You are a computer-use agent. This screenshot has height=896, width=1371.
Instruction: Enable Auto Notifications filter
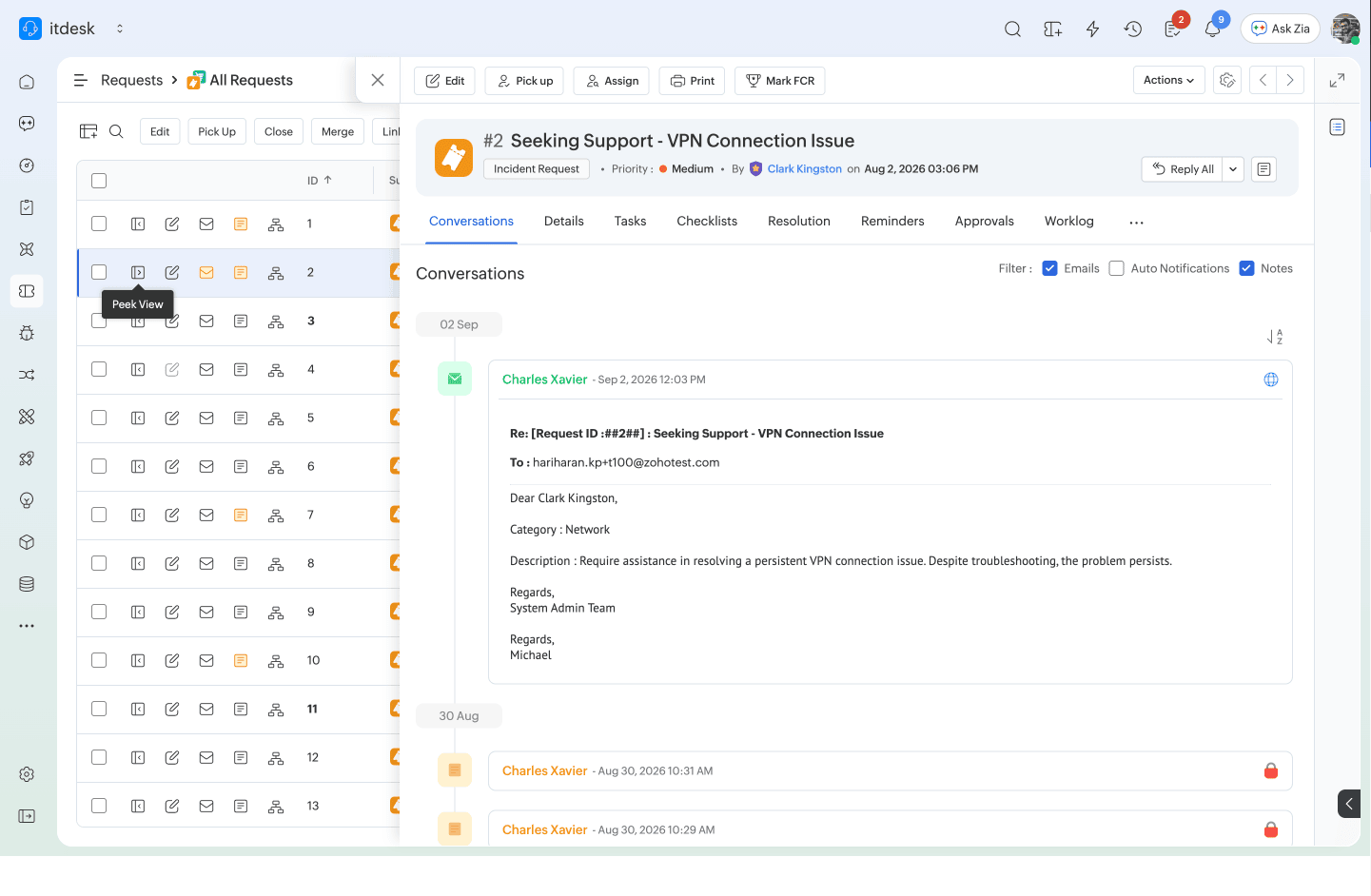click(x=1117, y=268)
